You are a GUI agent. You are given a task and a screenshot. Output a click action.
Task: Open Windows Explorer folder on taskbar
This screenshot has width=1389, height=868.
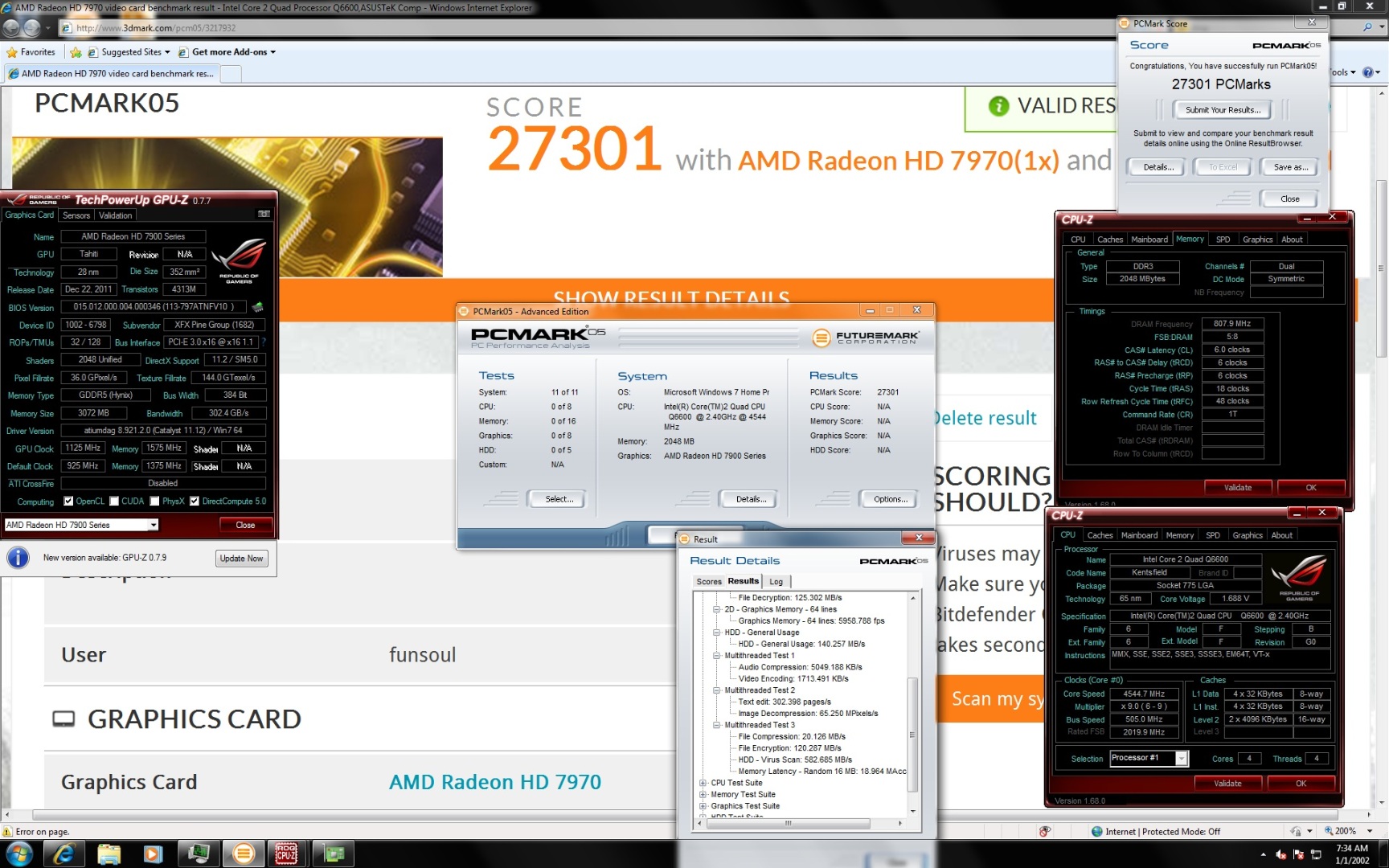coord(109,854)
